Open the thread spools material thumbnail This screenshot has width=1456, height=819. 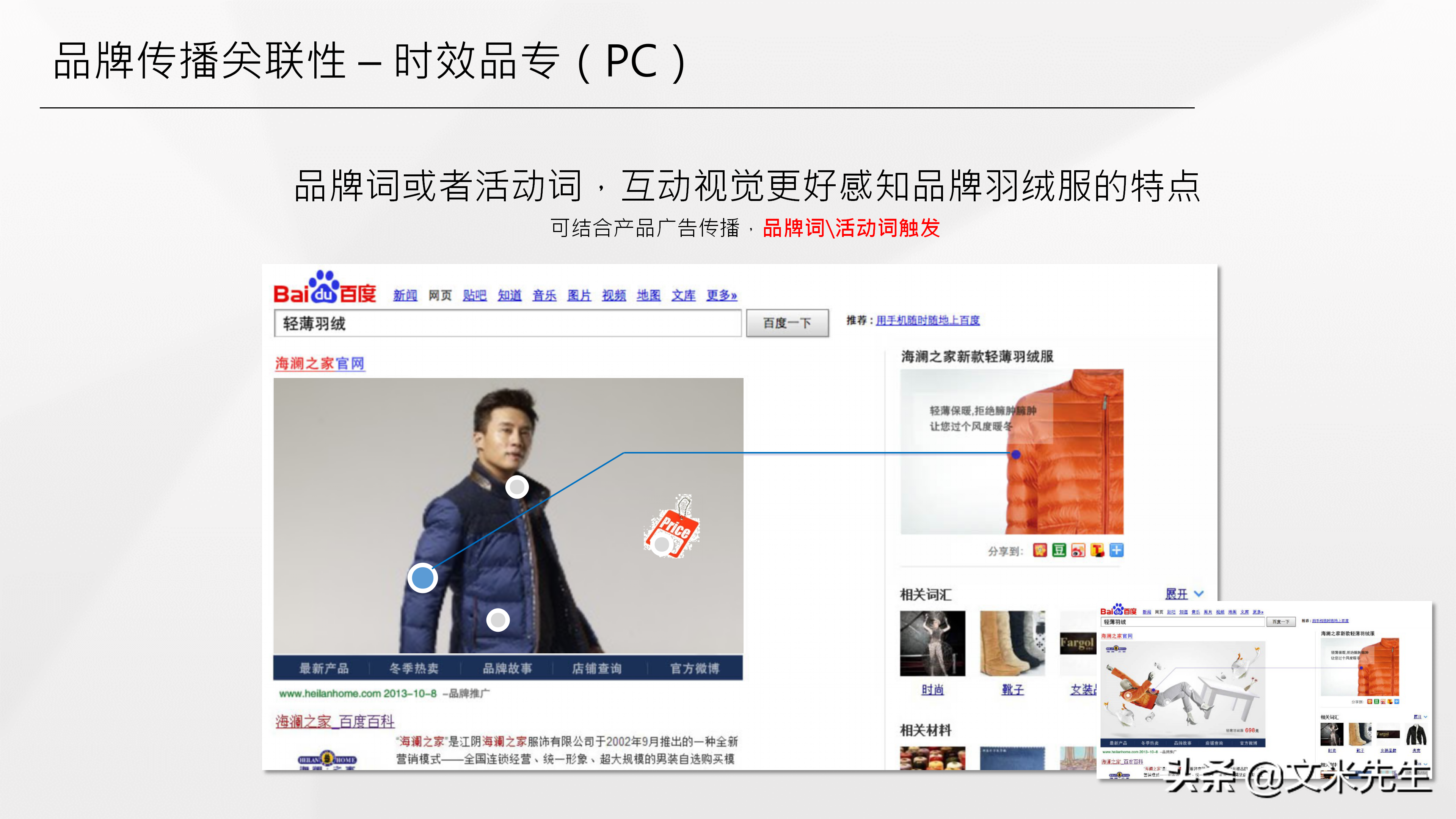[x=933, y=758]
